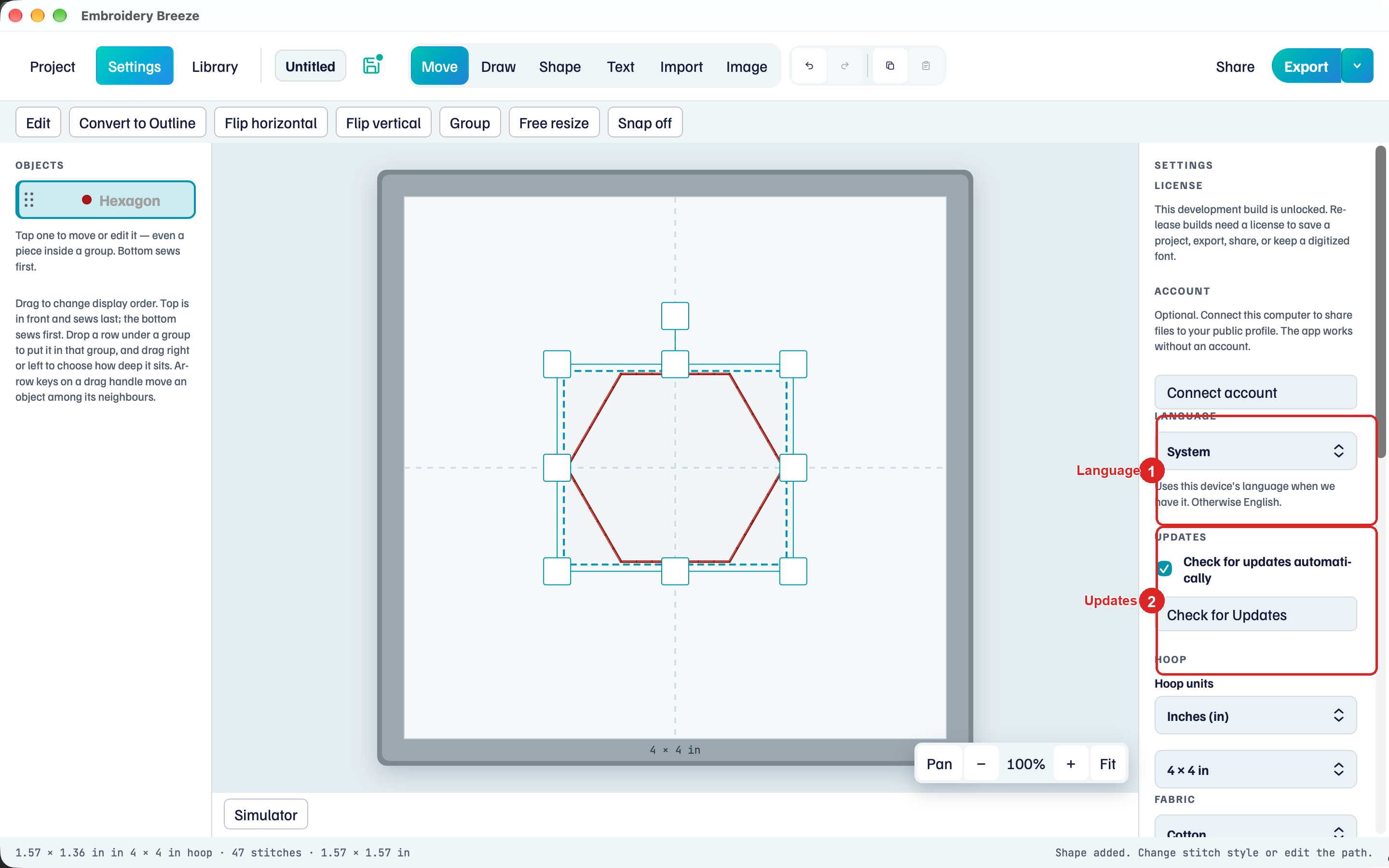This screenshot has width=1389, height=868.
Task: Open the 4 × 4 in hoop size dropdown
Action: tap(1255, 770)
